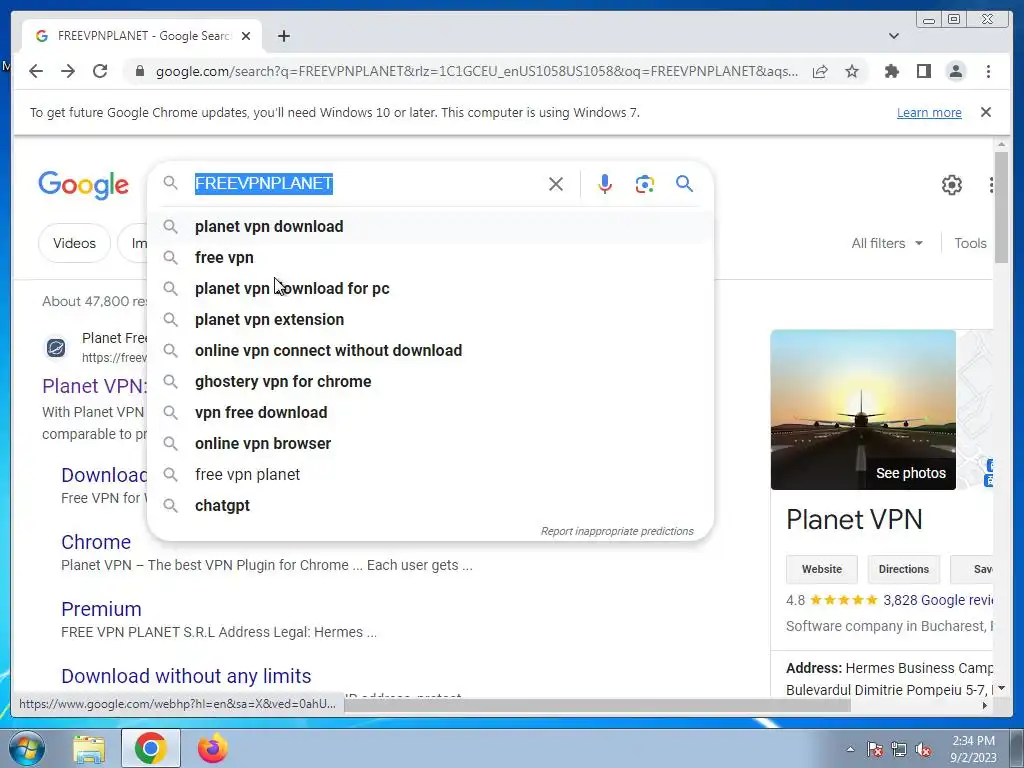Viewport: 1024px width, 768px height.
Task: Choose suggestion ghostery vpn for chrome
Action: (430, 381)
